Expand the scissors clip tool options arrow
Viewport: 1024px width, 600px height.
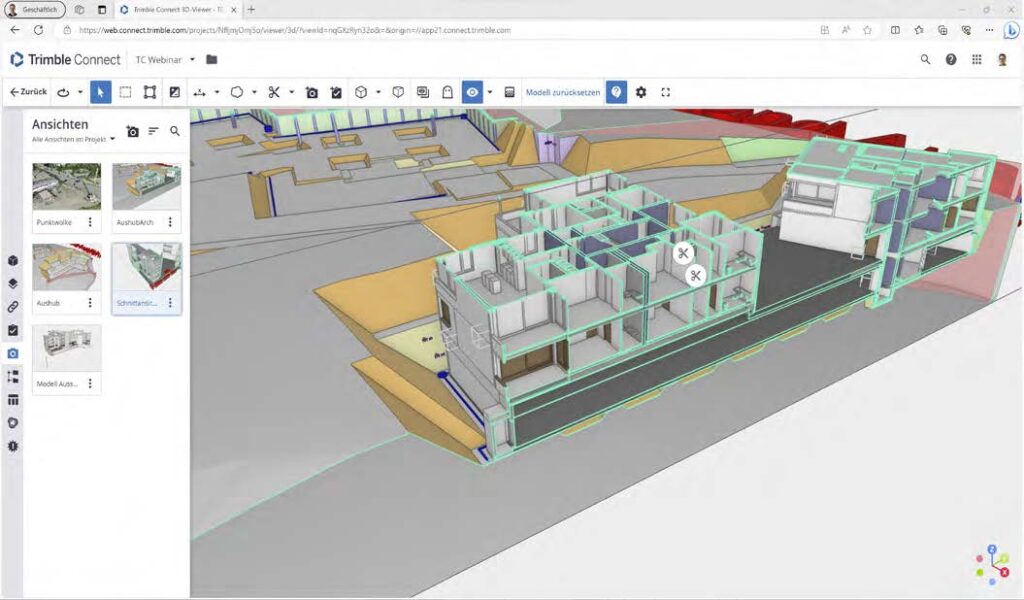[291, 92]
